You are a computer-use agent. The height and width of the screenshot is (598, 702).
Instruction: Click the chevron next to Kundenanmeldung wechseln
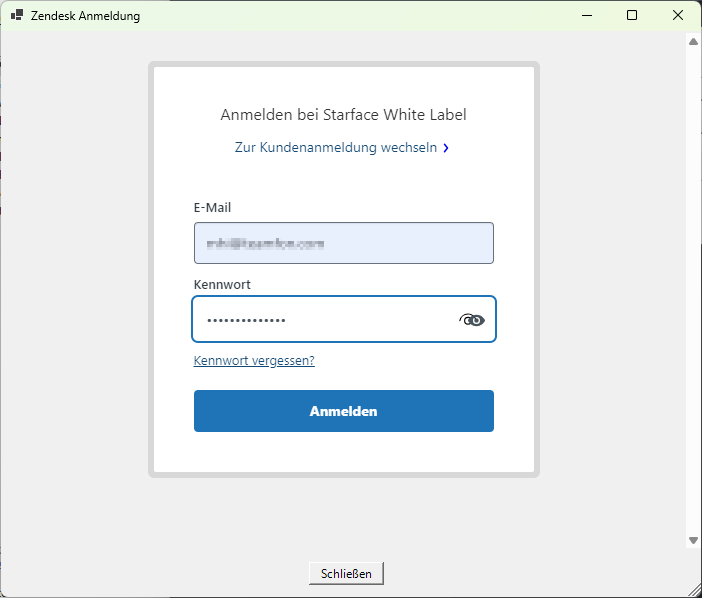click(446, 148)
